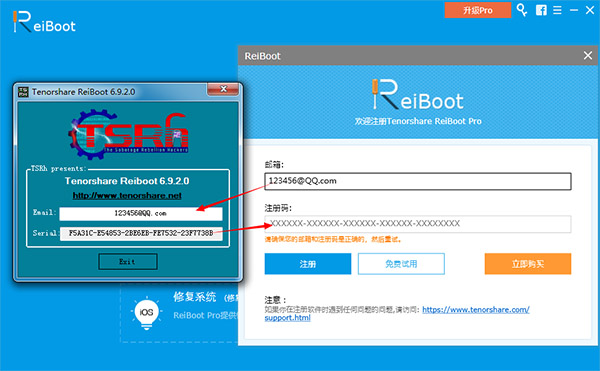Click the registration code input field
This screenshot has height=371, width=600.
417,224
